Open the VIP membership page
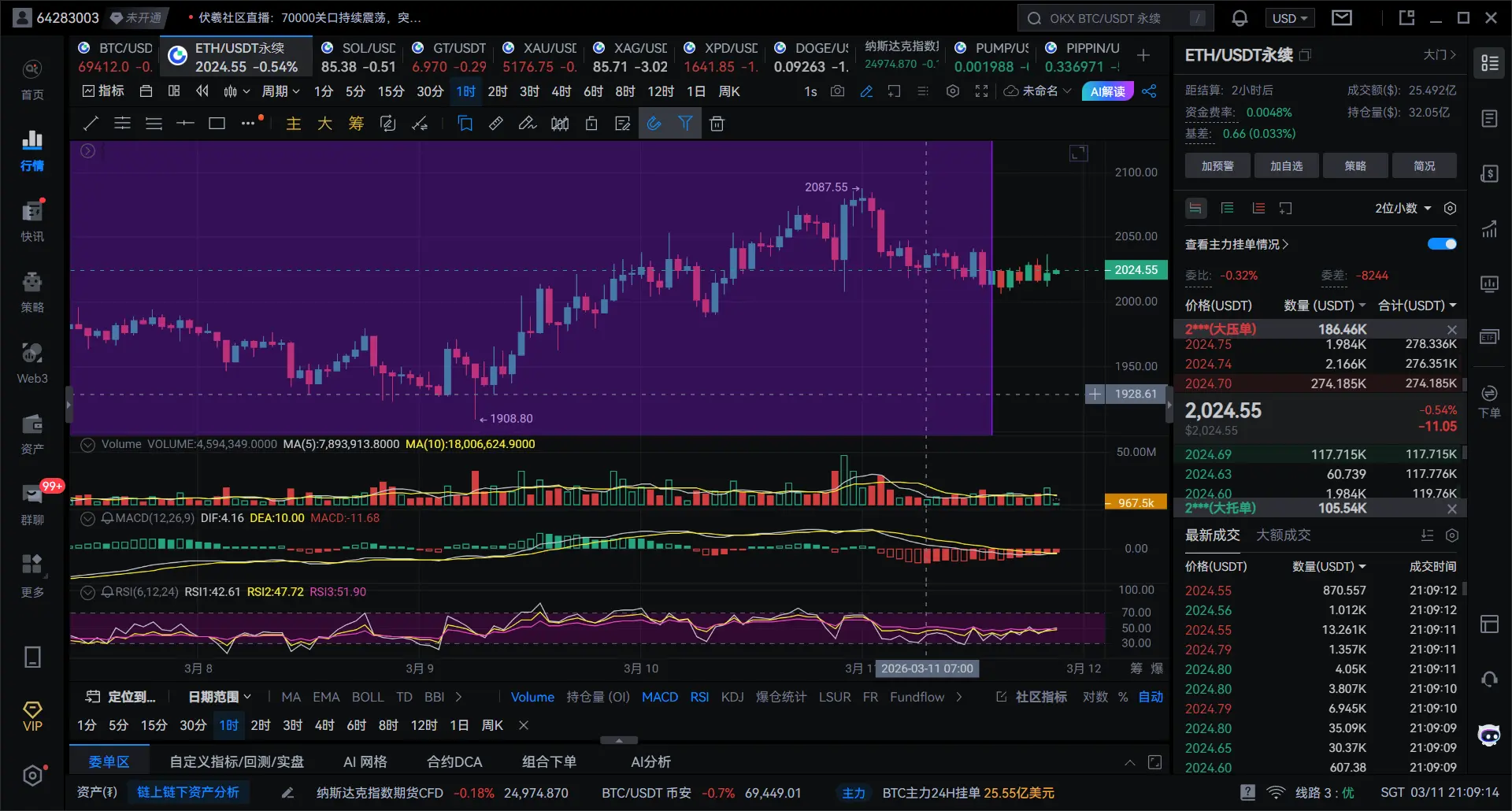The width and height of the screenshot is (1512, 811). 32,717
